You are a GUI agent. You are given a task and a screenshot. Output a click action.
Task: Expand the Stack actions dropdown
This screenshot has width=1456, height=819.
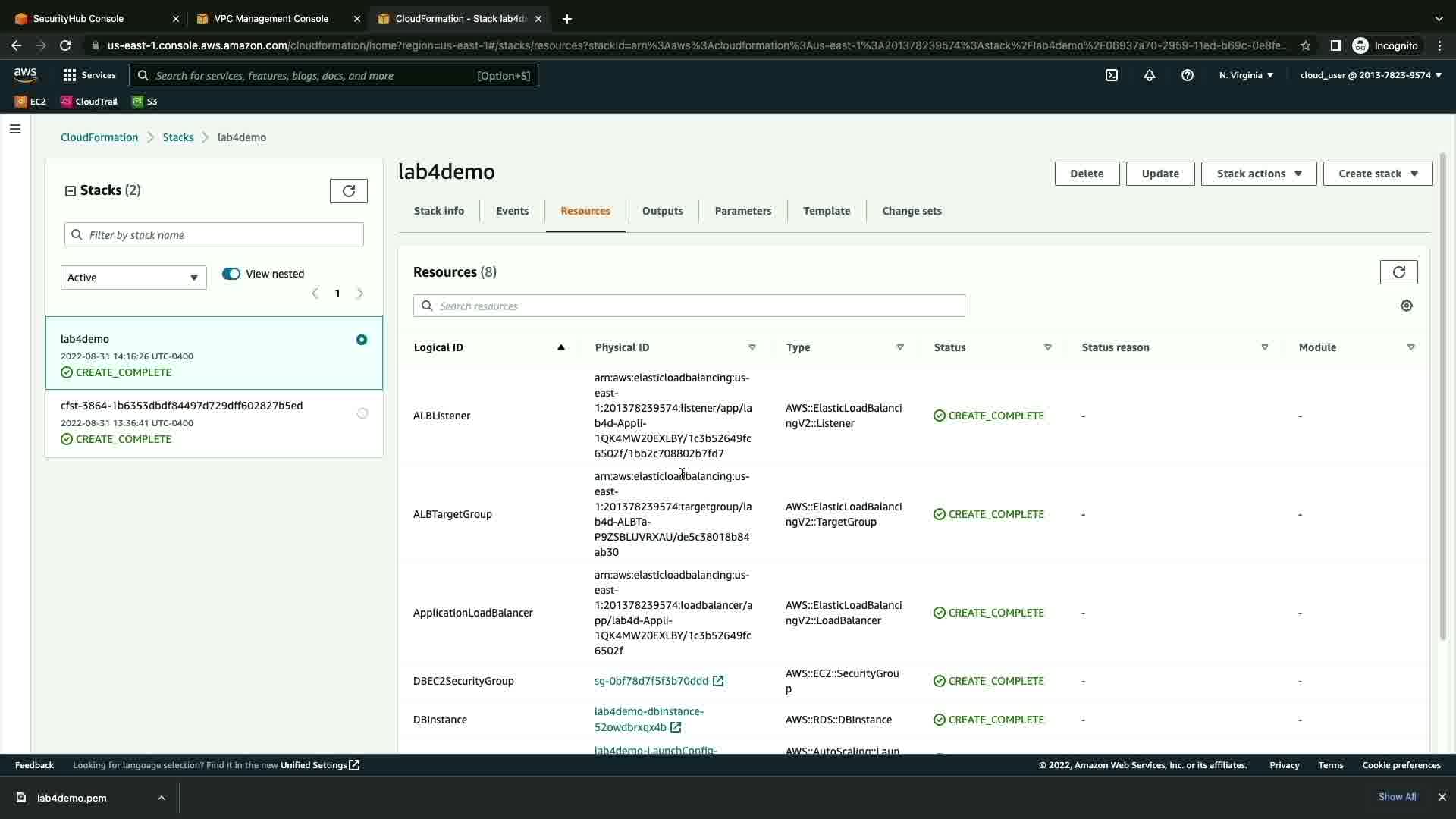click(1259, 174)
